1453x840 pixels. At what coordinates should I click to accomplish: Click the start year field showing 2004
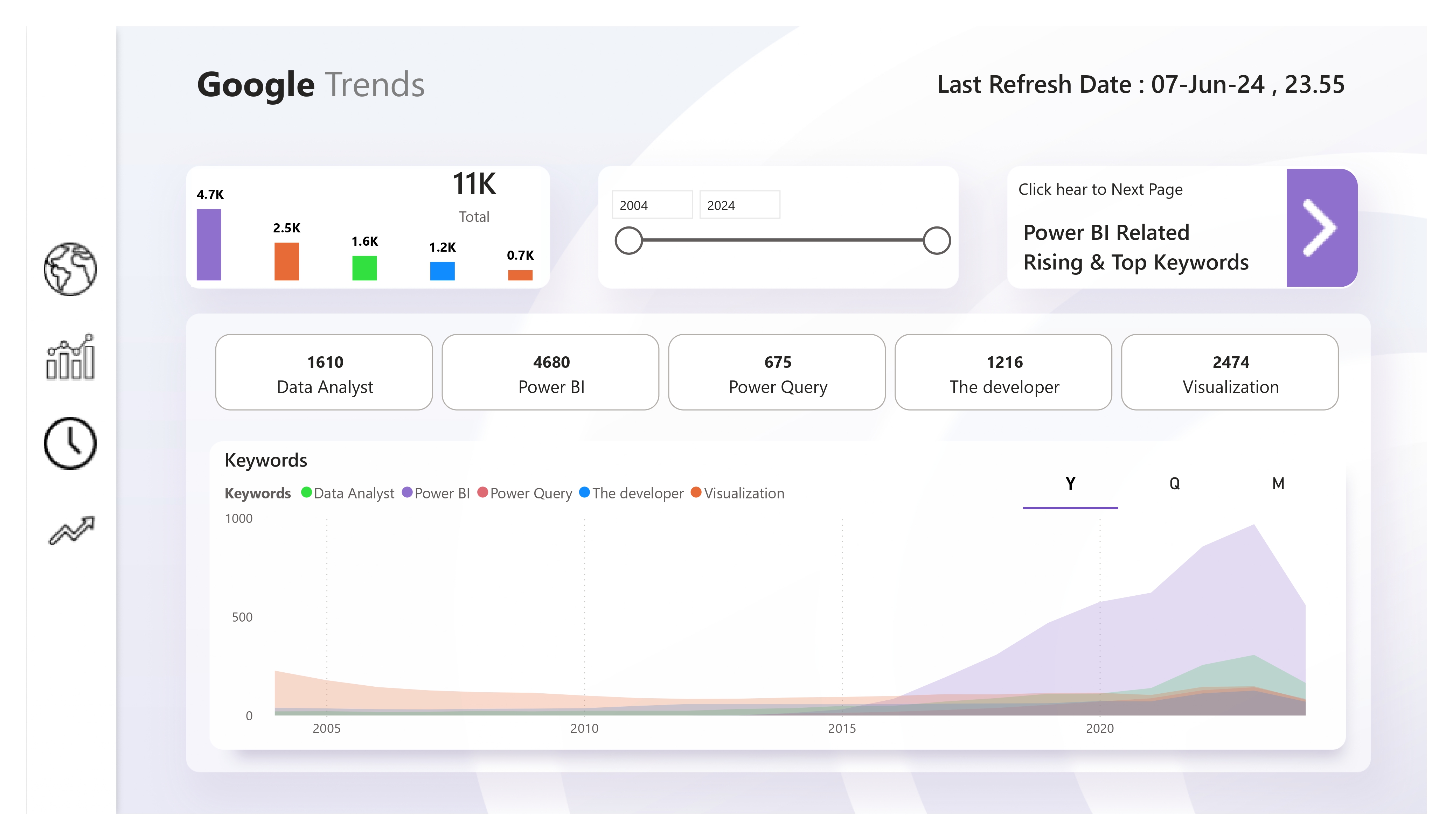[x=652, y=205]
